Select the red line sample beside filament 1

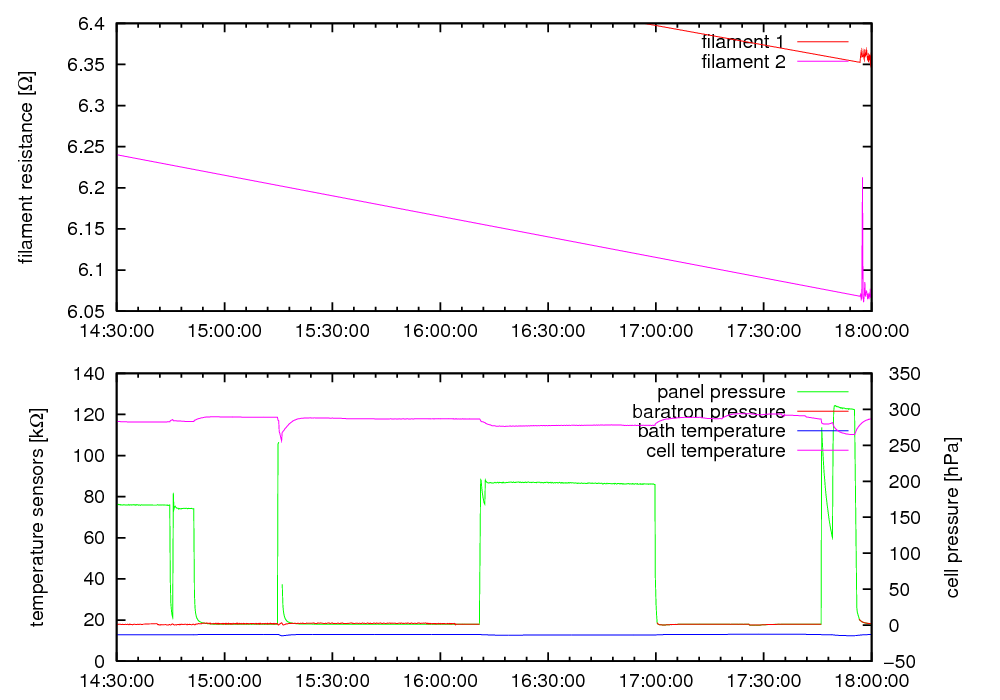pos(822,42)
